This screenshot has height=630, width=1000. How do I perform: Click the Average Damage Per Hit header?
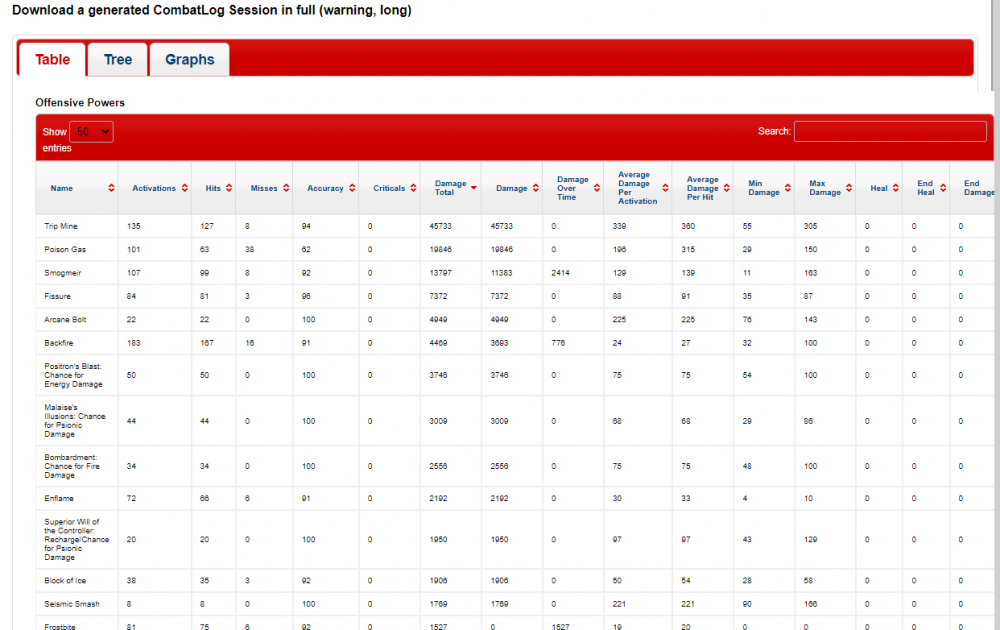(x=702, y=188)
